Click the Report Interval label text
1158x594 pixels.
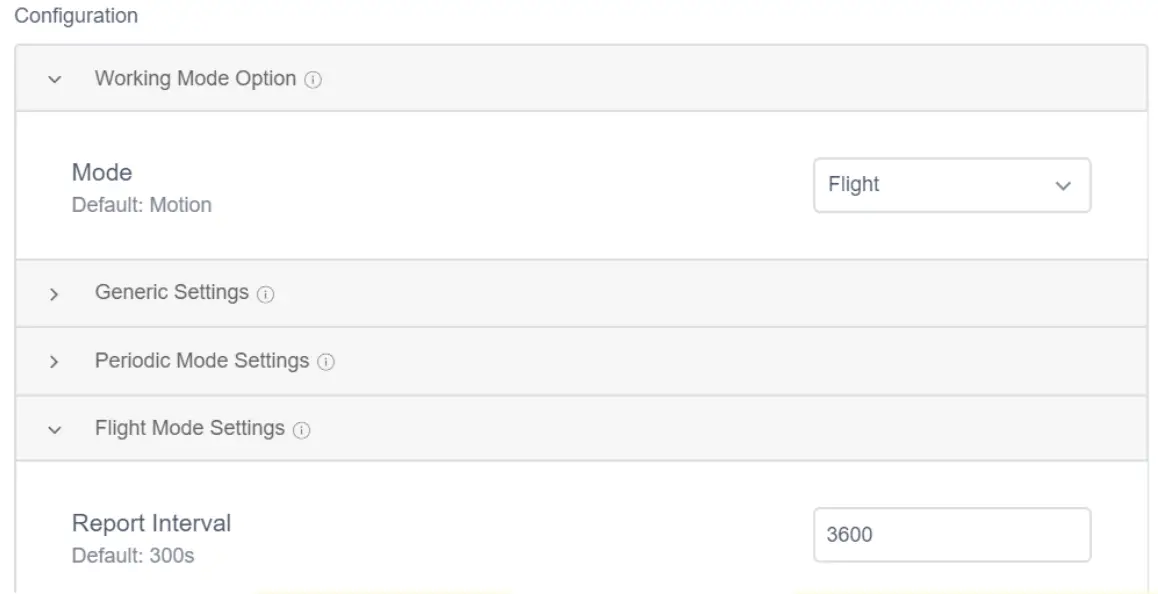(x=151, y=523)
